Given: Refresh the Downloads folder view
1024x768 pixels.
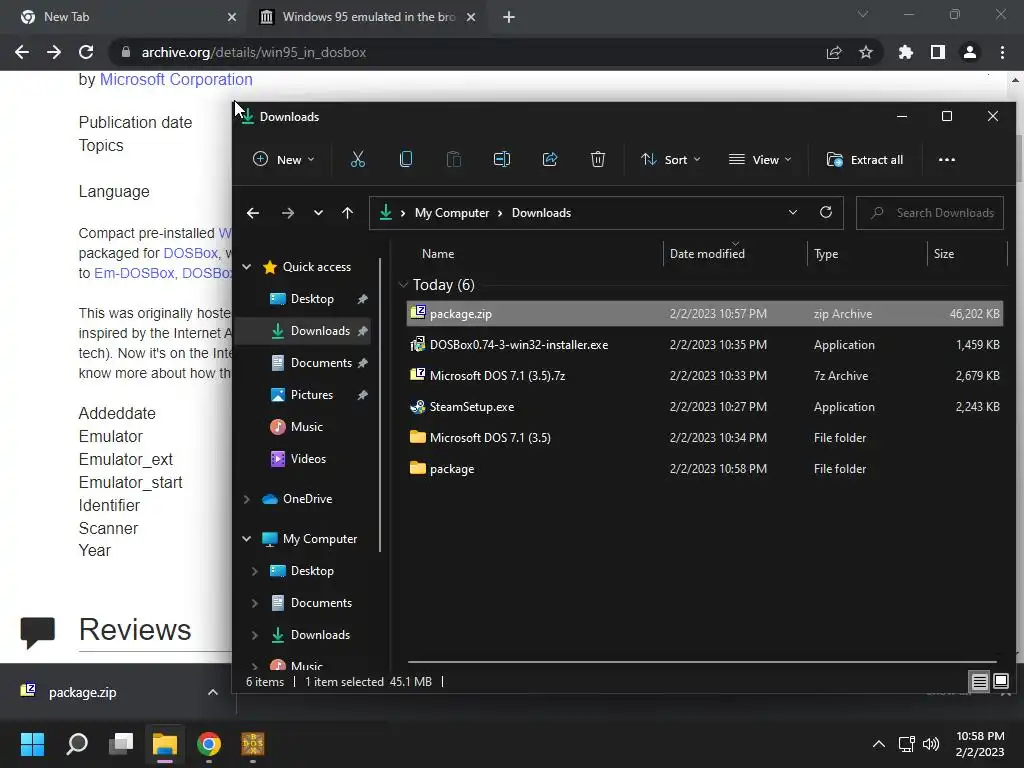Looking at the screenshot, I should 825,212.
